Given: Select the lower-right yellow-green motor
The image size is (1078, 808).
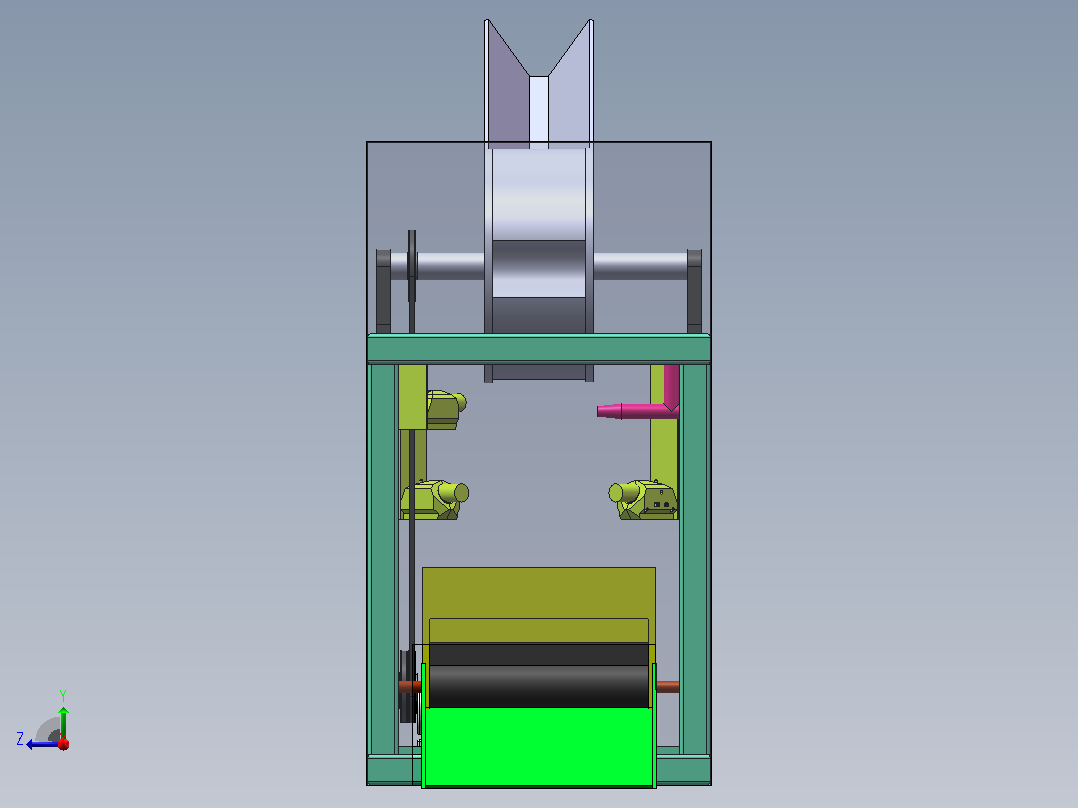Looking at the screenshot, I should [x=643, y=500].
